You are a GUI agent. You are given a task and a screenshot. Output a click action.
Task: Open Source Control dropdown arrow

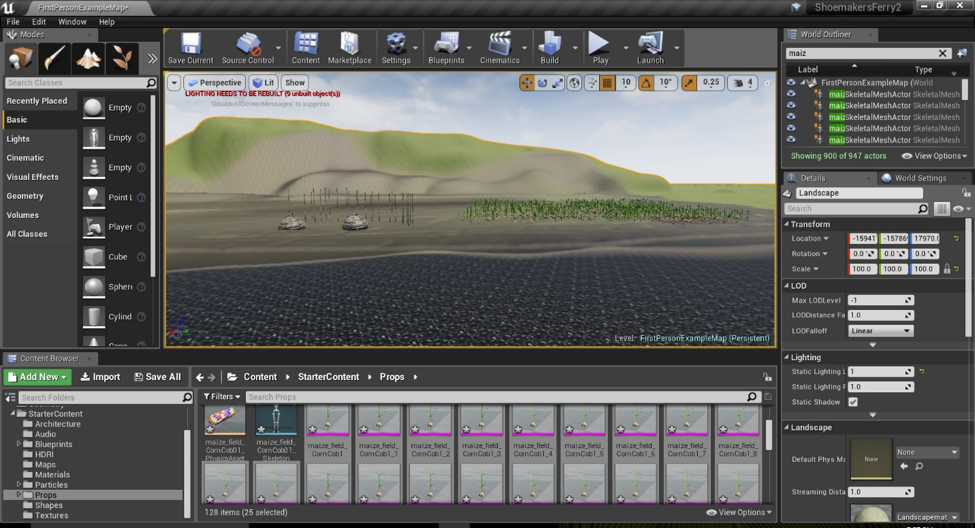tap(278, 48)
